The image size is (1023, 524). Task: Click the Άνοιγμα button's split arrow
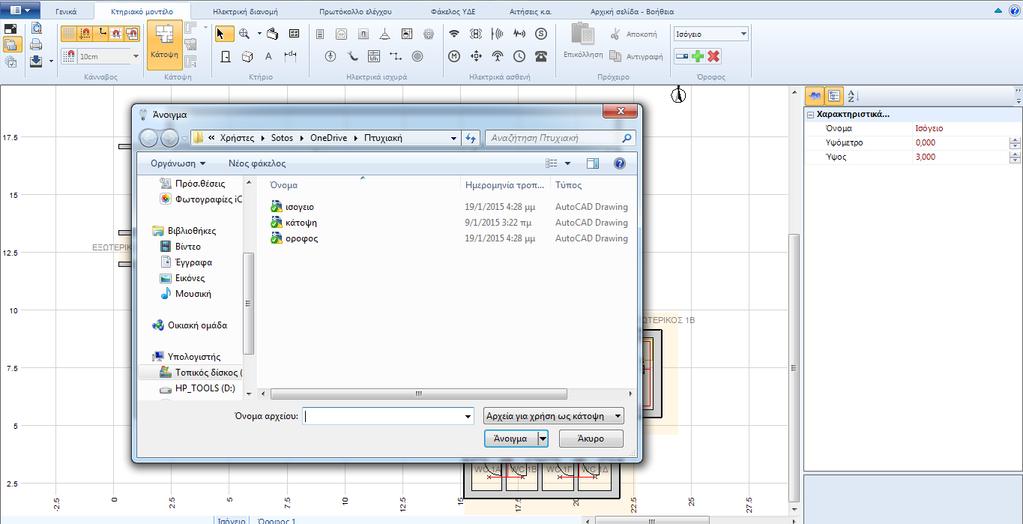542,439
